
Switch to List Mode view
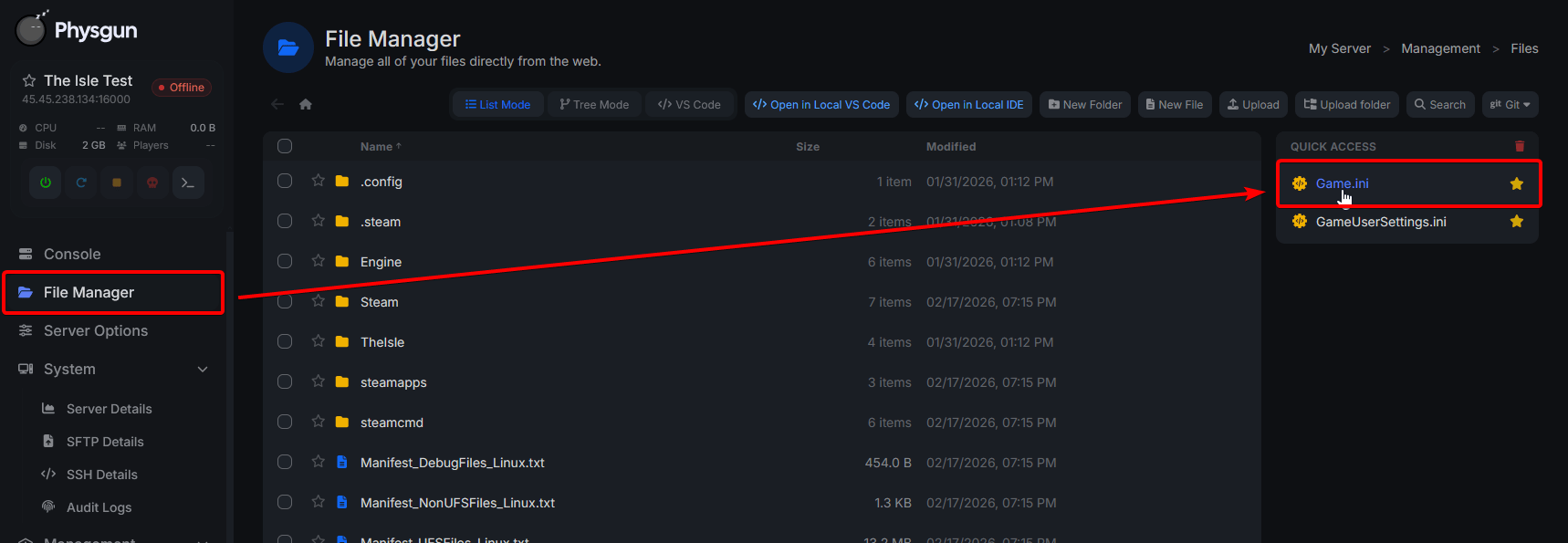(x=498, y=105)
